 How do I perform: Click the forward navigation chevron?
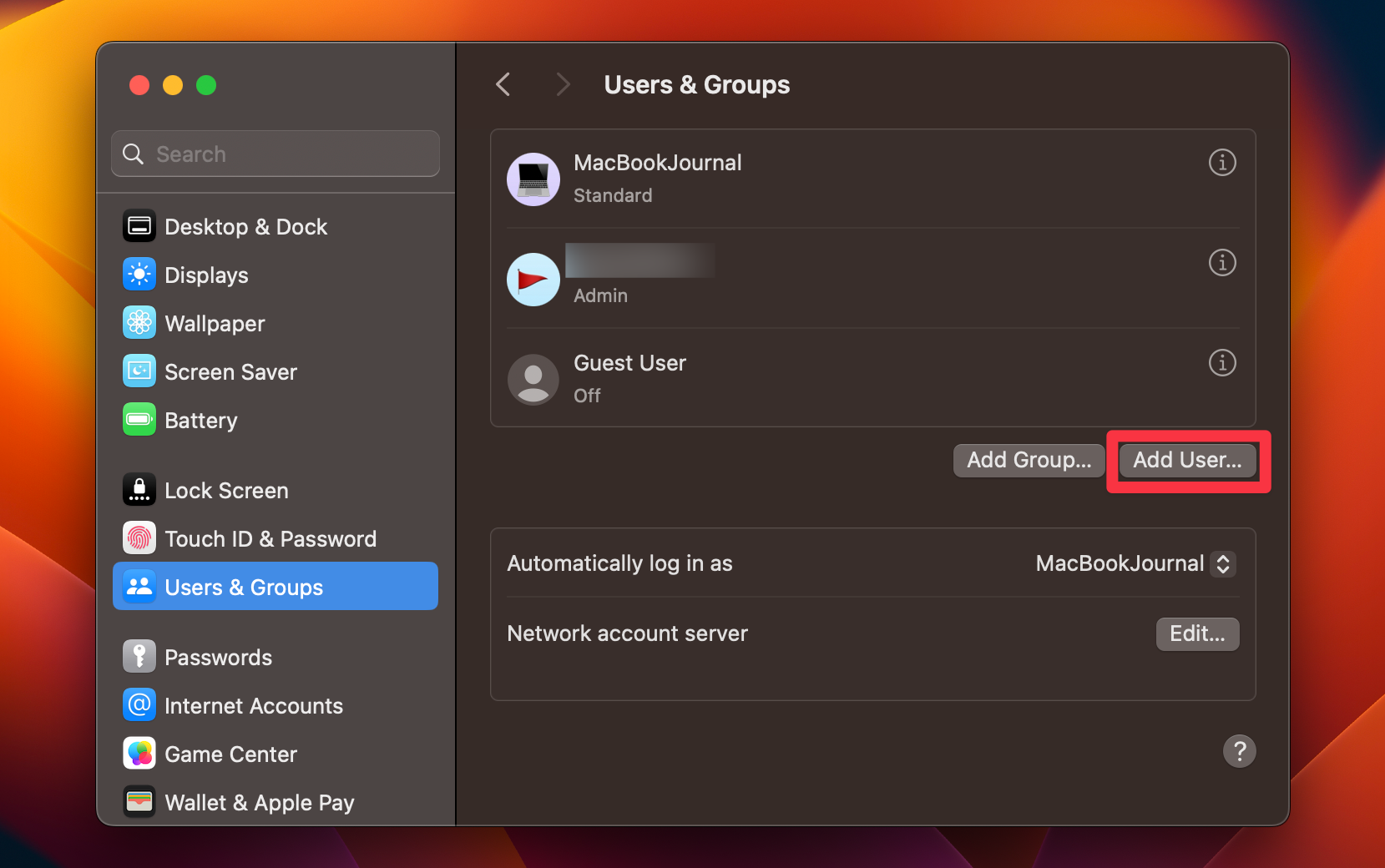pyautogui.click(x=563, y=84)
